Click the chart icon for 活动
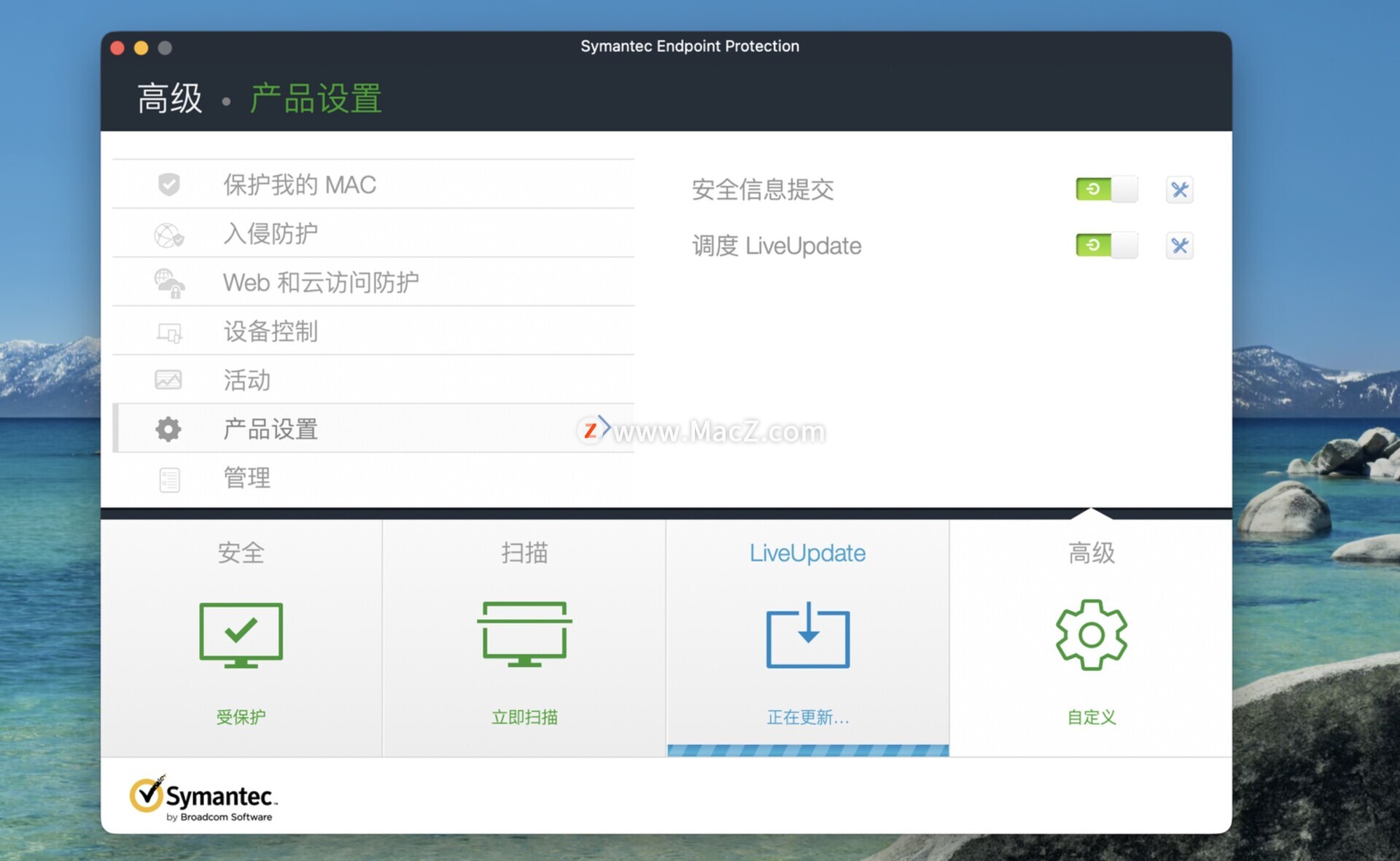Image resolution: width=1400 pixels, height=861 pixels. (x=168, y=380)
